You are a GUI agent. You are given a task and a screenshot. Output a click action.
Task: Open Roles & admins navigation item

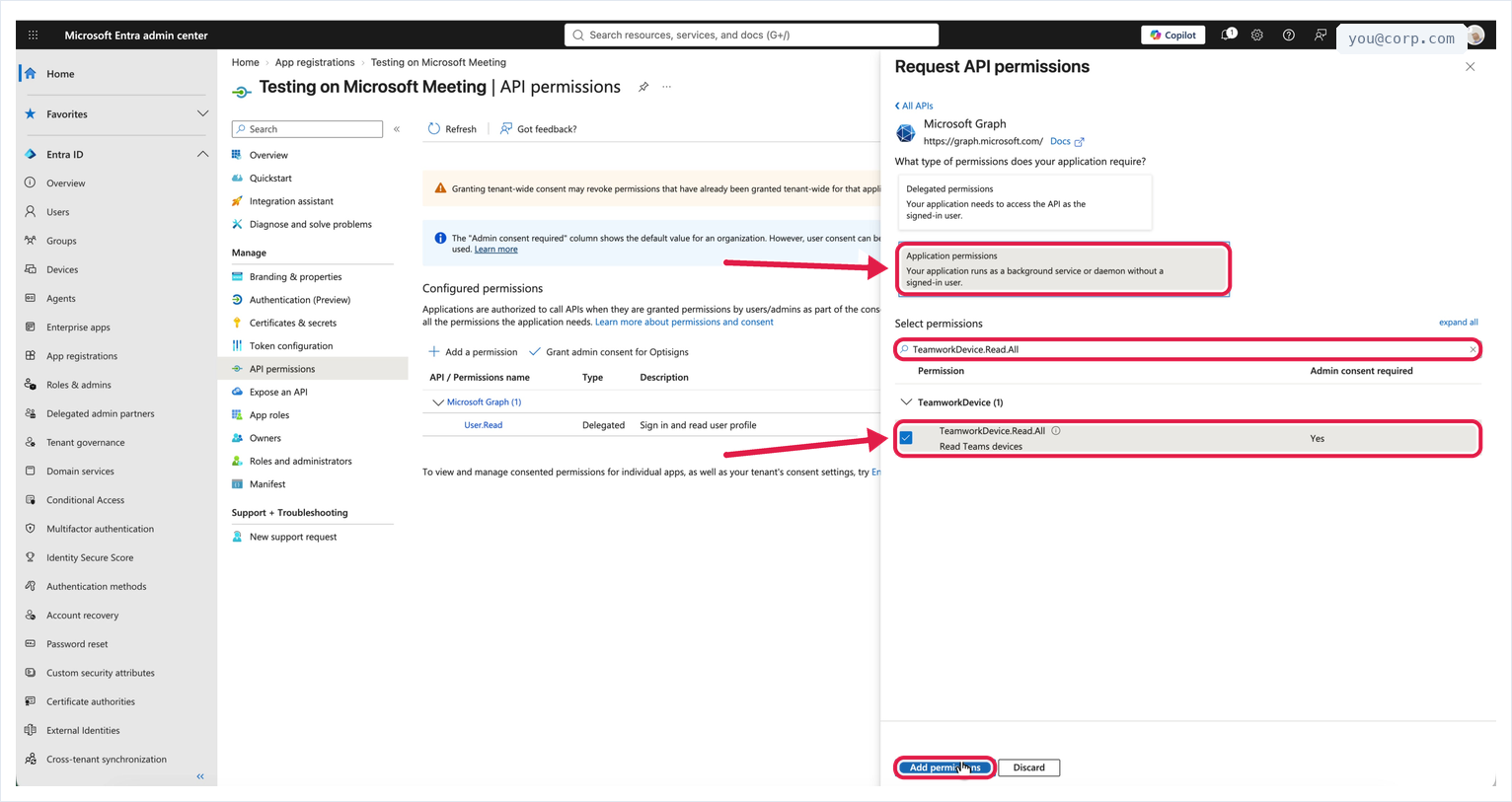click(x=79, y=385)
